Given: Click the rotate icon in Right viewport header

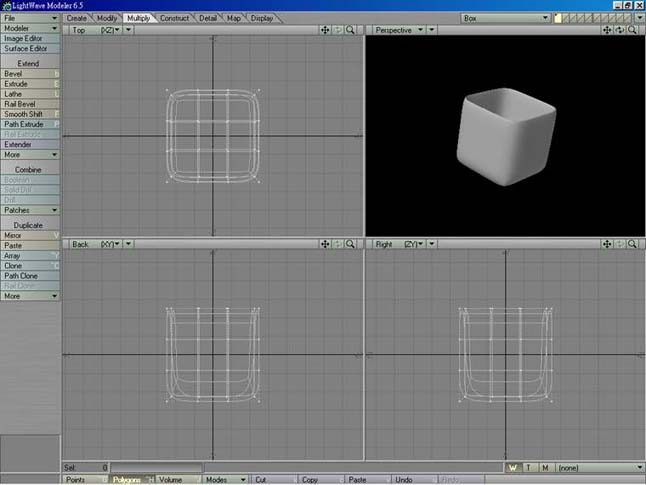Looking at the screenshot, I should [620, 244].
